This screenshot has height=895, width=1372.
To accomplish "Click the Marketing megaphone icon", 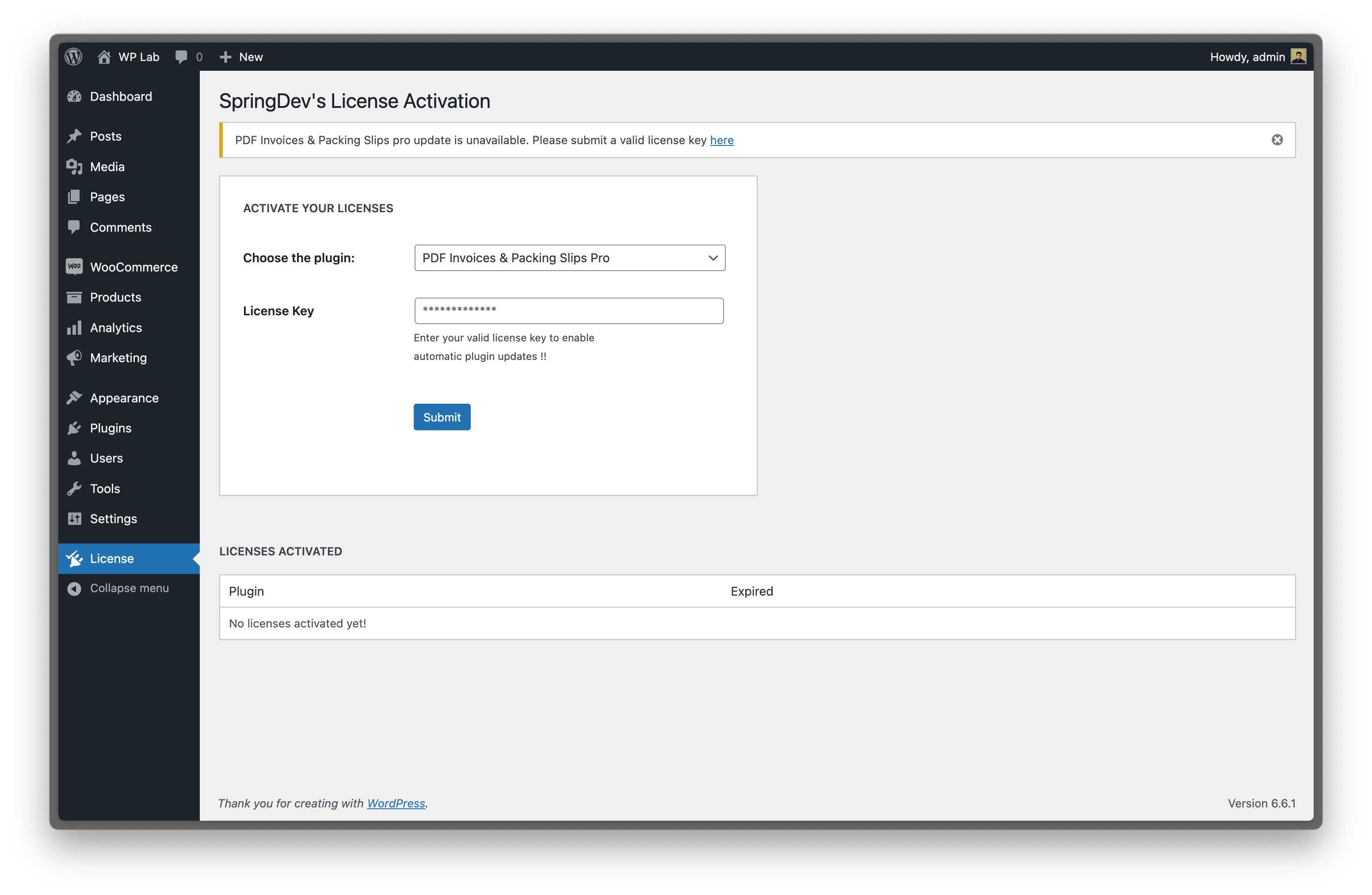I will pos(74,358).
